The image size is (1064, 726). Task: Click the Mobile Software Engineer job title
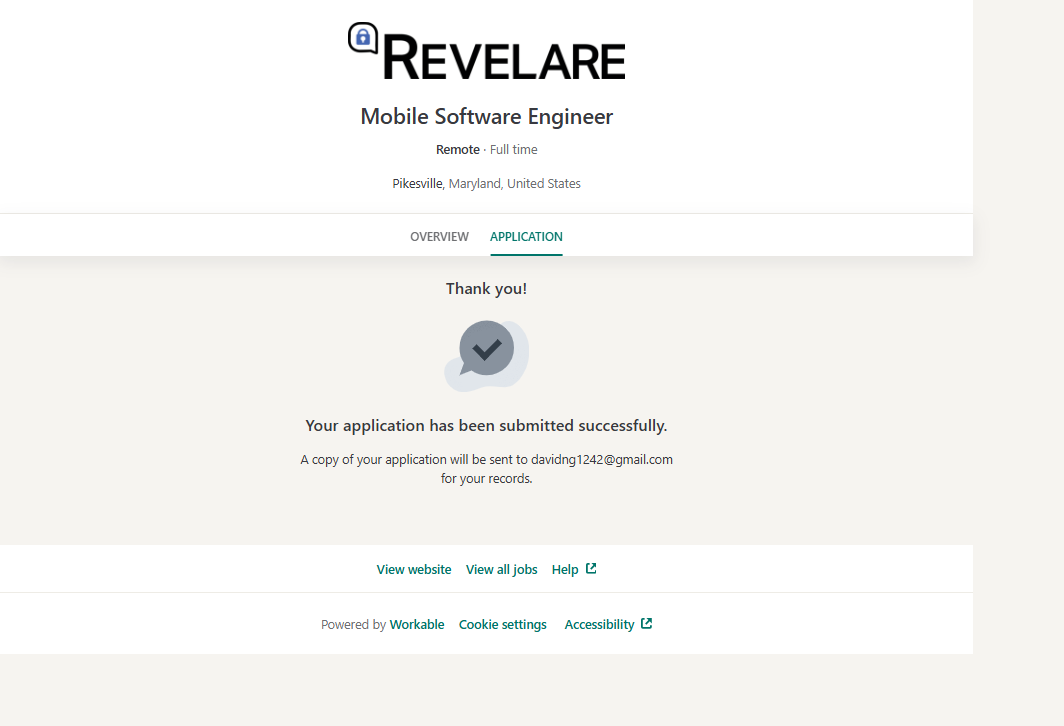point(486,117)
